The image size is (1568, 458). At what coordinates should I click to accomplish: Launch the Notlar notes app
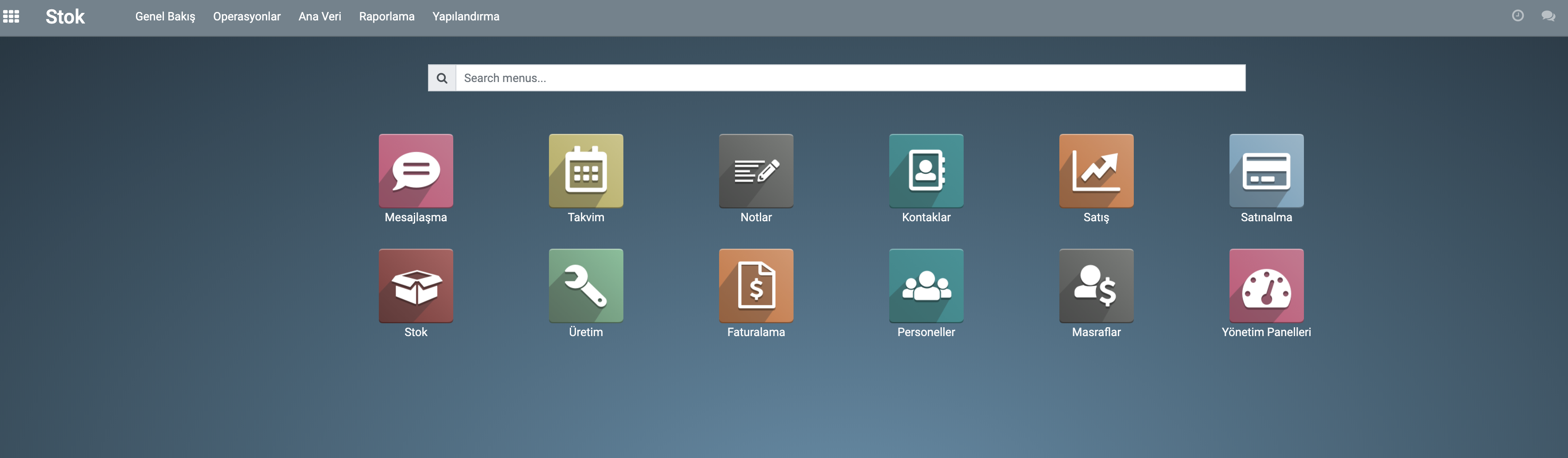756,171
